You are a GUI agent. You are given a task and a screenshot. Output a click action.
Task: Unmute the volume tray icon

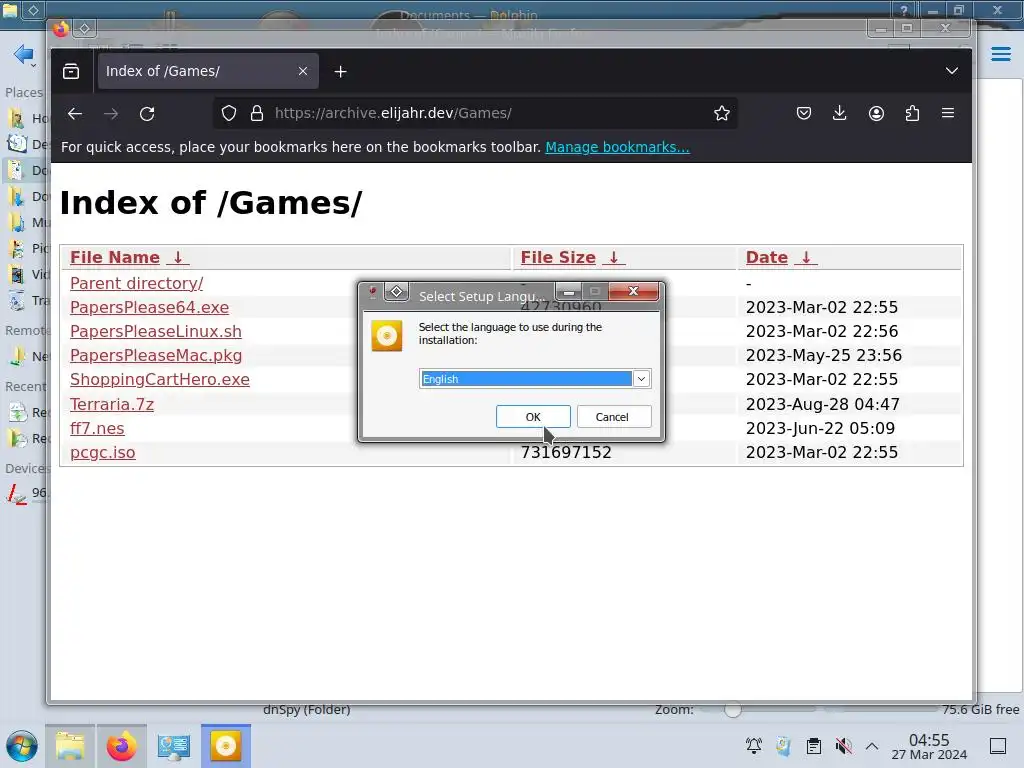coord(843,746)
